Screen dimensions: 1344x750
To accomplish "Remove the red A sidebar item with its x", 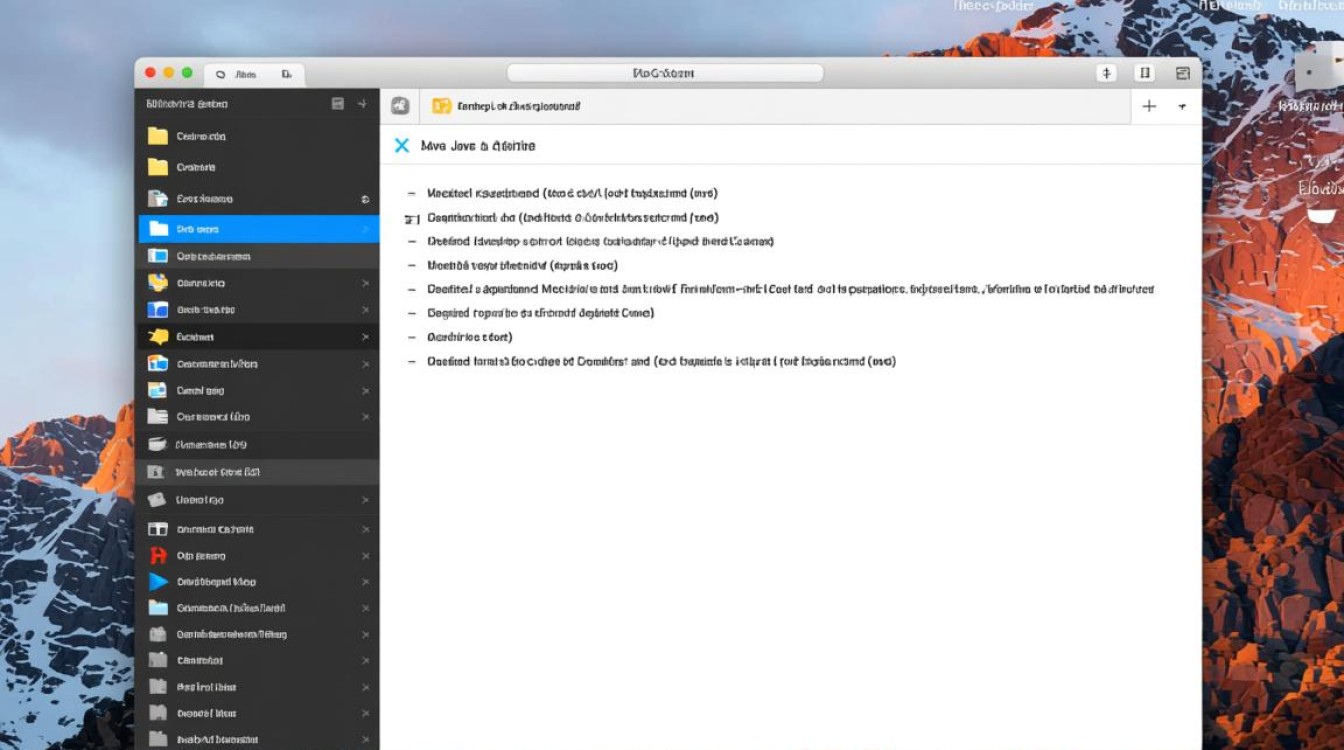I will click(365, 556).
